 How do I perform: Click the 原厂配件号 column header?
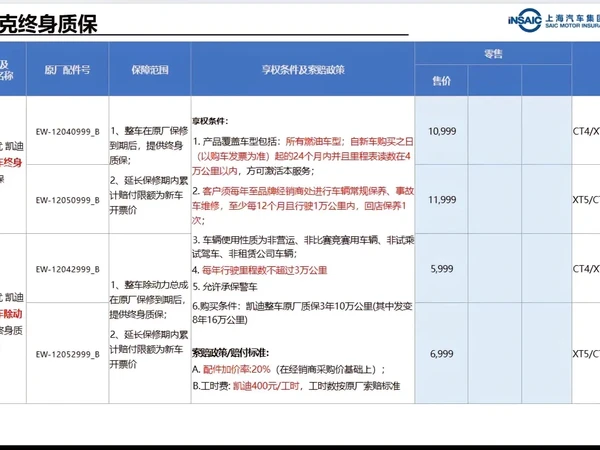[x=67, y=70]
